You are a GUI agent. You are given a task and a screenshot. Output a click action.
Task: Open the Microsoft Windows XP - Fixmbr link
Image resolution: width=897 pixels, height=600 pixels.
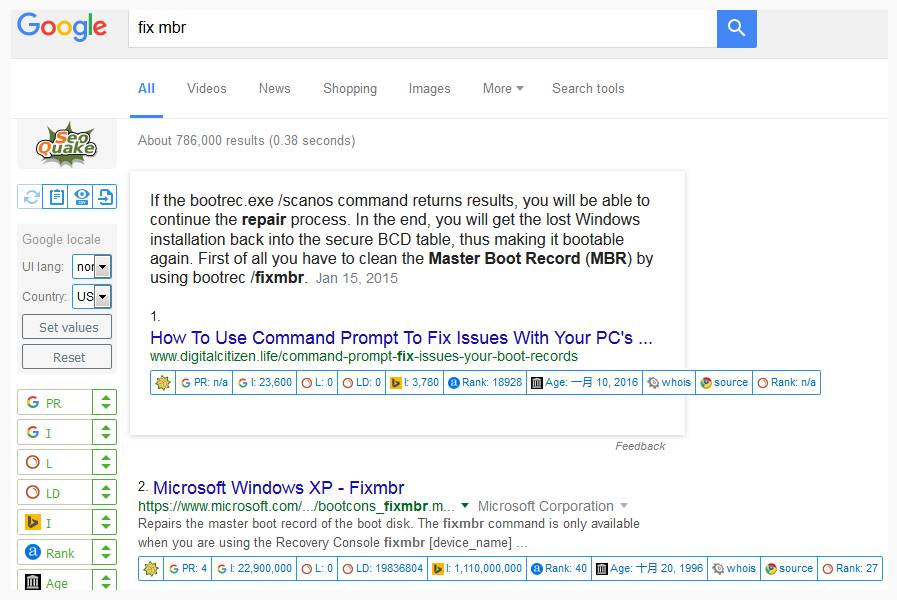click(279, 488)
